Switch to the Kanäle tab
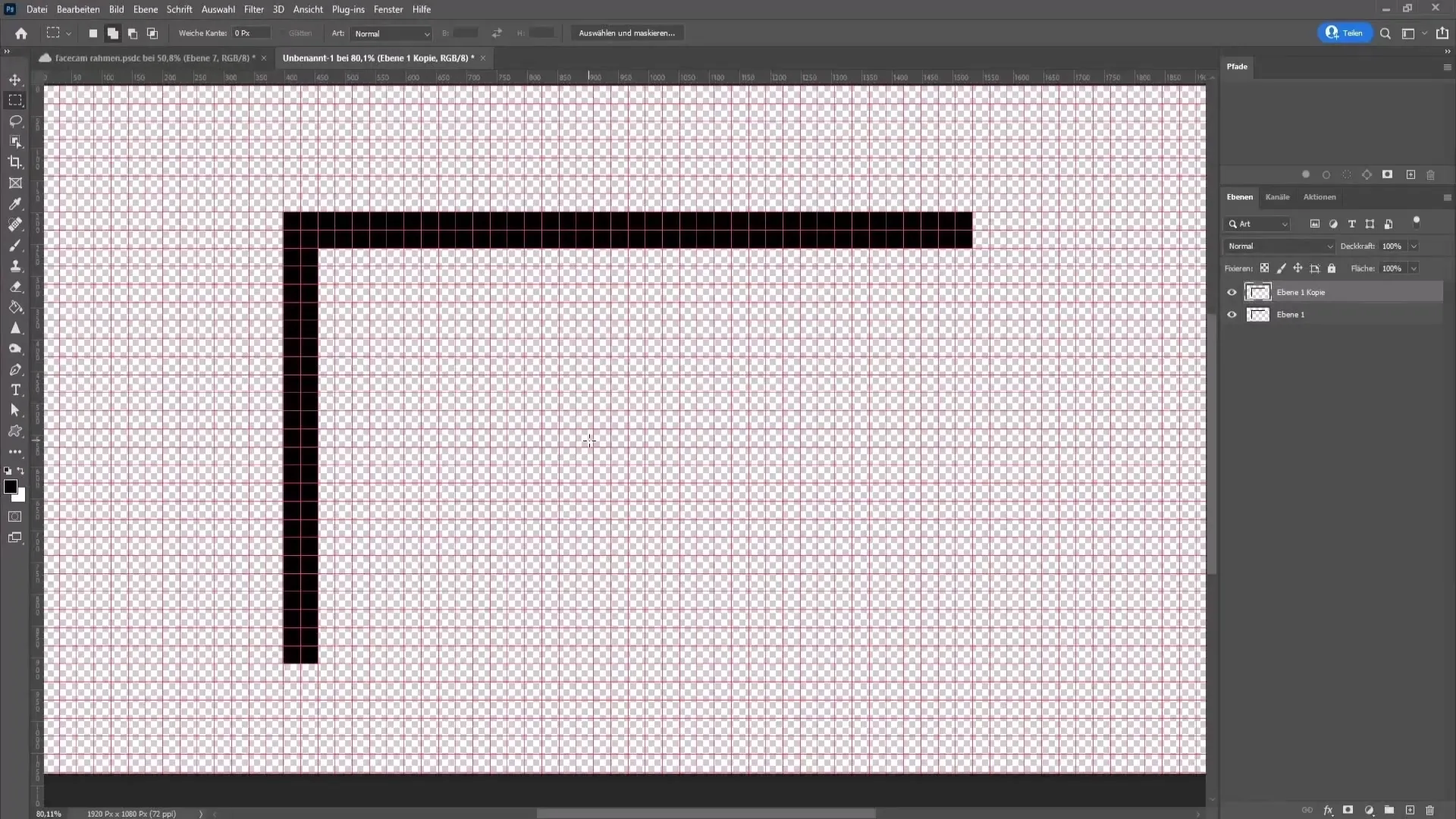The image size is (1456, 819). [1277, 197]
